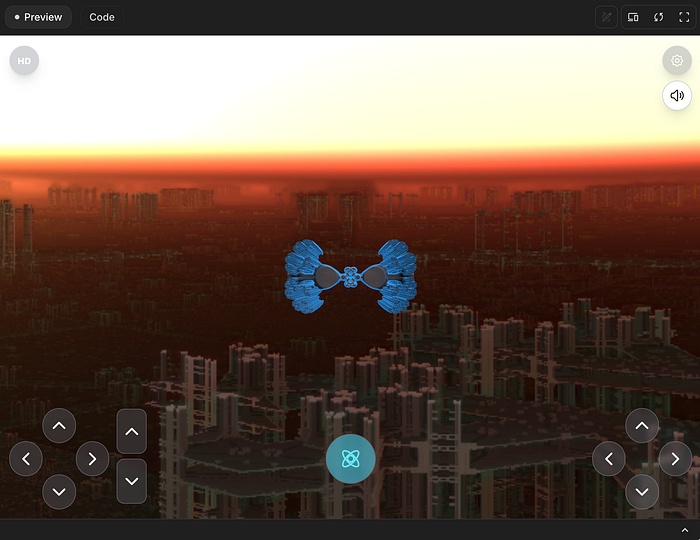
Task: Click the teal atom action button
Action: (x=350, y=459)
